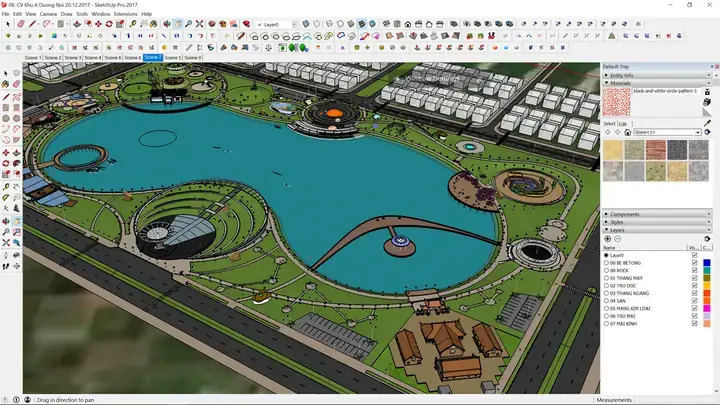The width and height of the screenshot is (720, 405).
Task: Activate the Tape Measure tool in top toolbar
Action: point(133,24)
